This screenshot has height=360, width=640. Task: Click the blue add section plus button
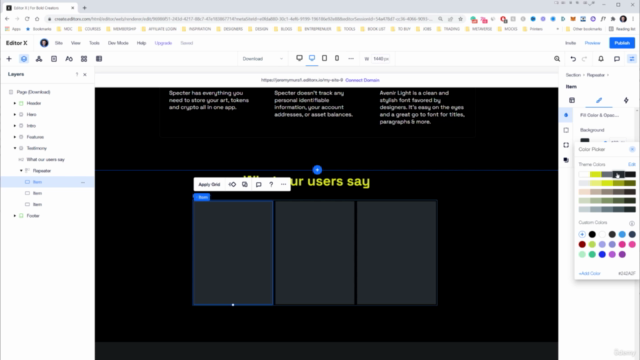317,170
